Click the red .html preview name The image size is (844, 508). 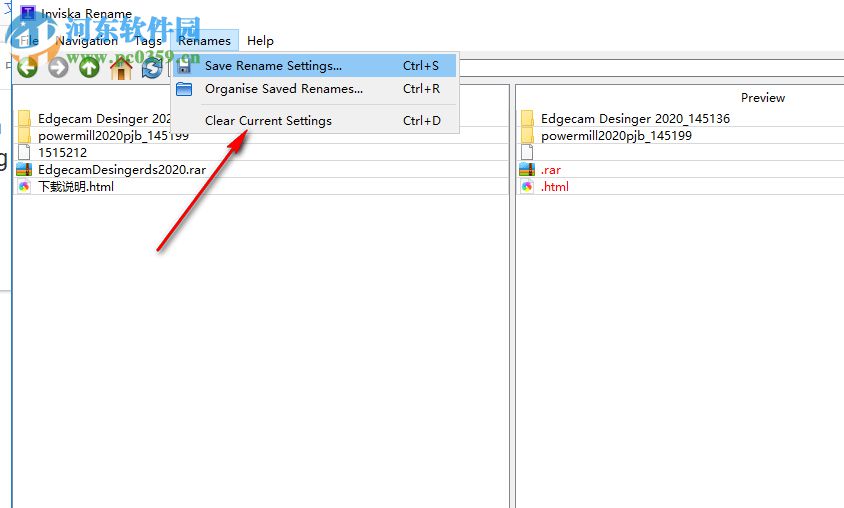[554, 187]
